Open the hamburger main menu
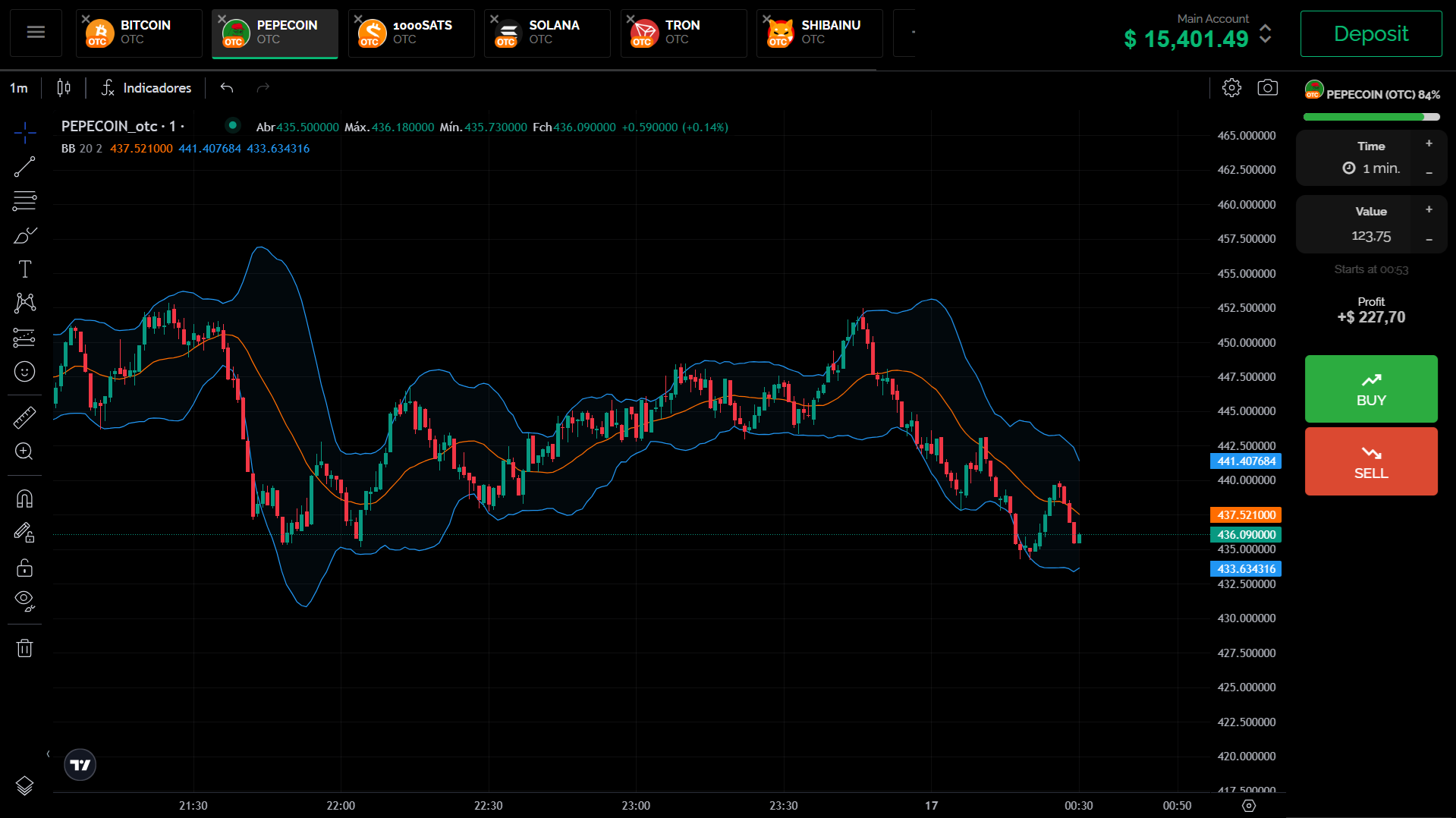Viewport: 1456px width, 818px height. [36, 33]
